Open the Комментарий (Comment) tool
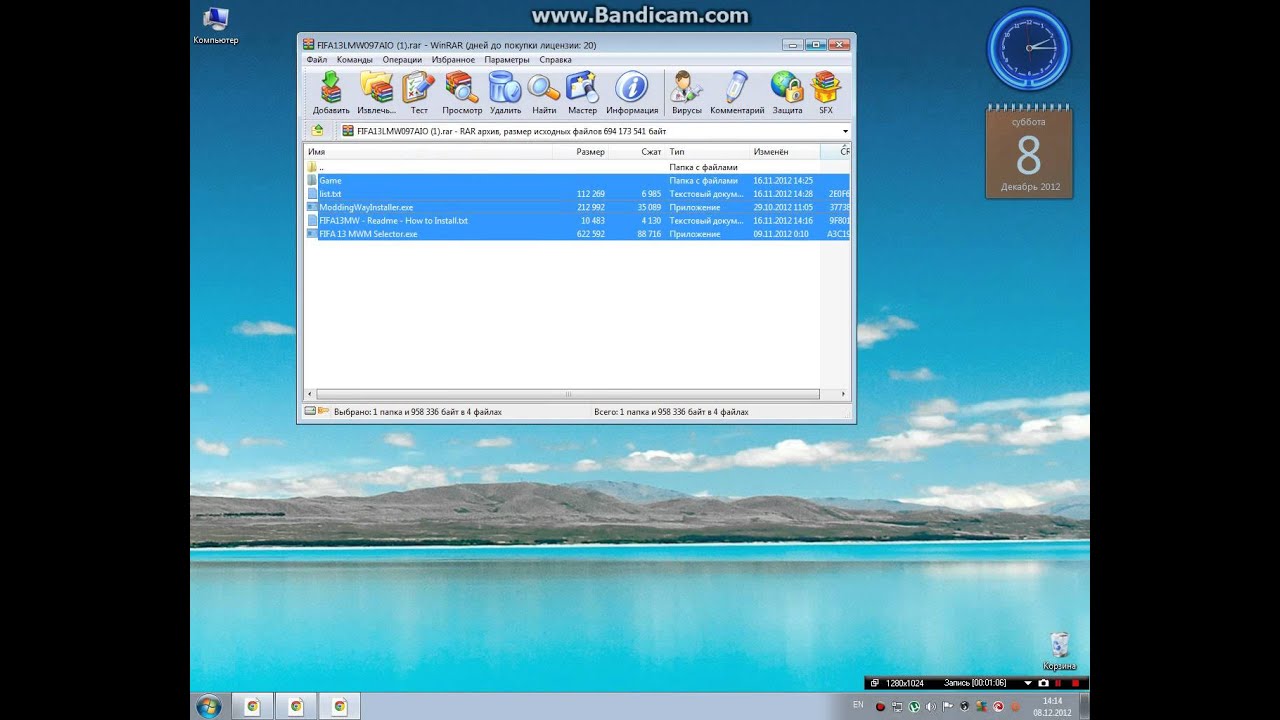 [737, 93]
